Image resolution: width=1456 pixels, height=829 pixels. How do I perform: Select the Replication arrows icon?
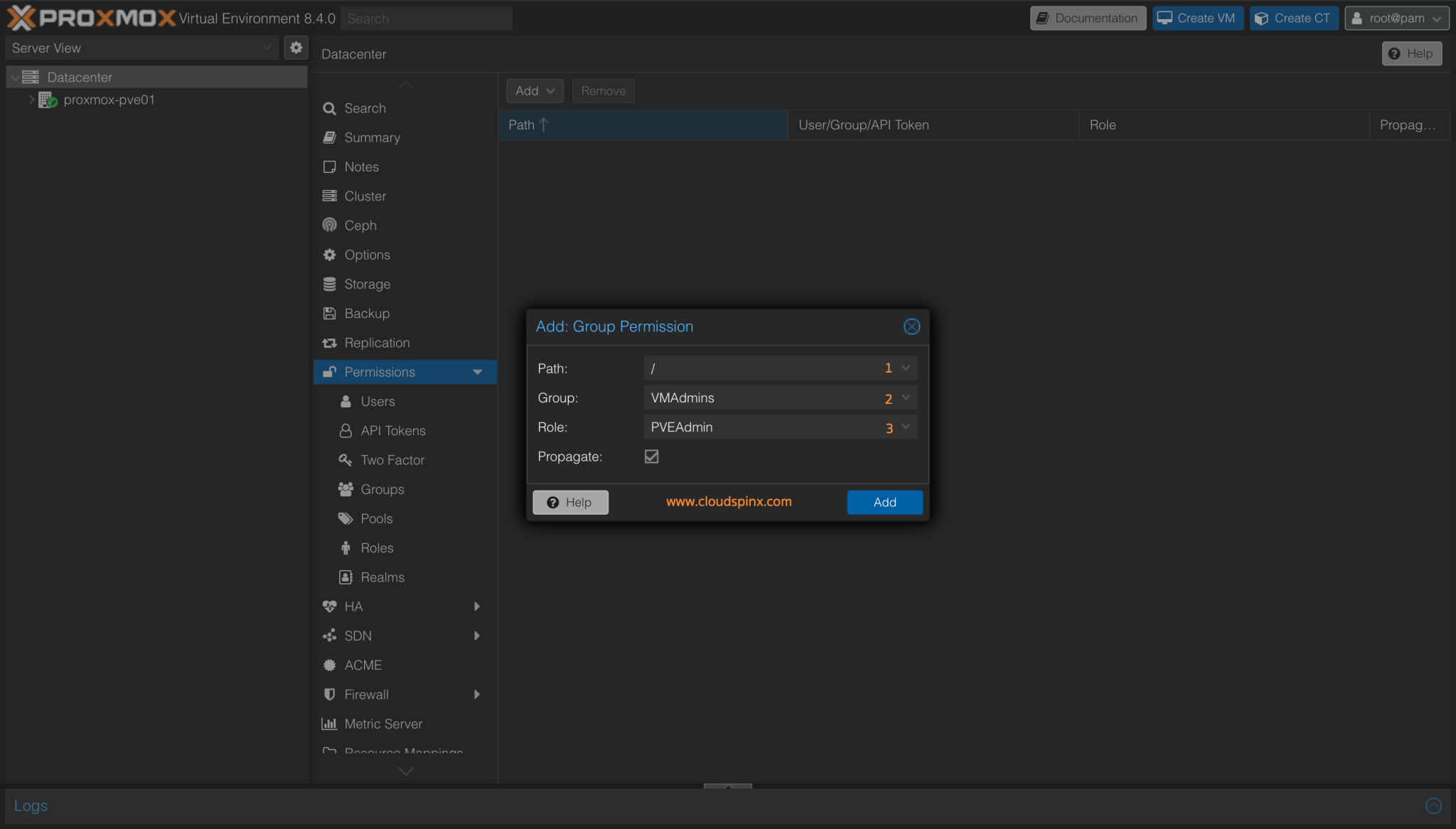(x=328, y=343)
